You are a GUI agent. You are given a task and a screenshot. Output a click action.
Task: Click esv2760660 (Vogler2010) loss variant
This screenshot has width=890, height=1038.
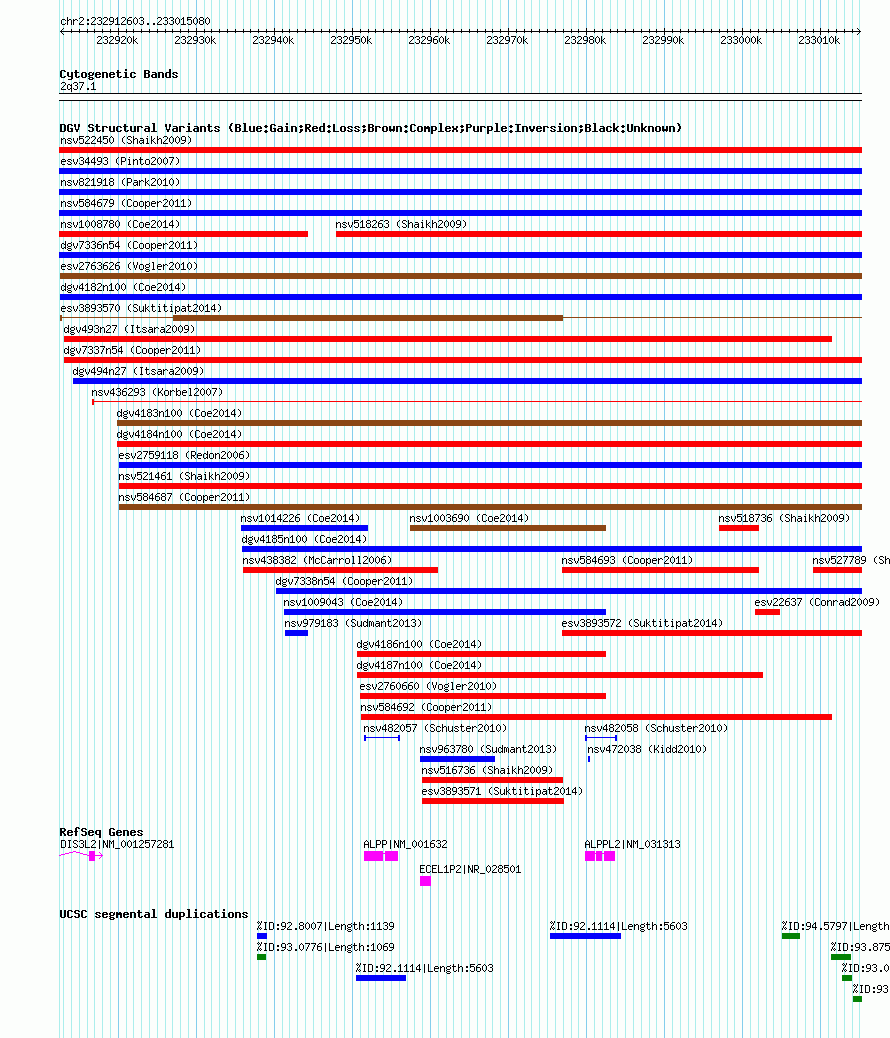tap(483, 696)
